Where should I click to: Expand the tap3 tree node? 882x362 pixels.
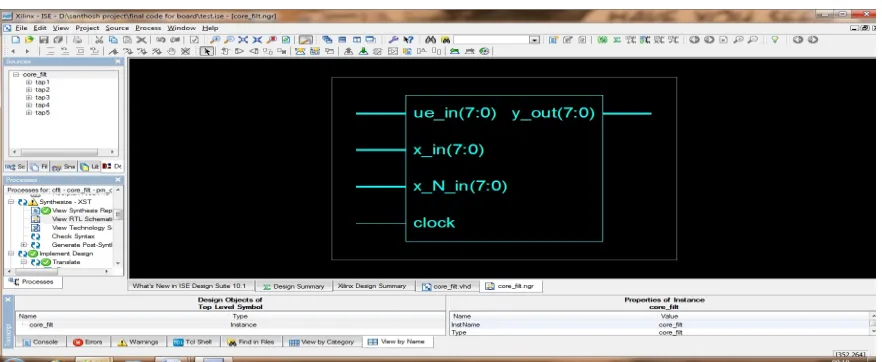click(29, 97)
